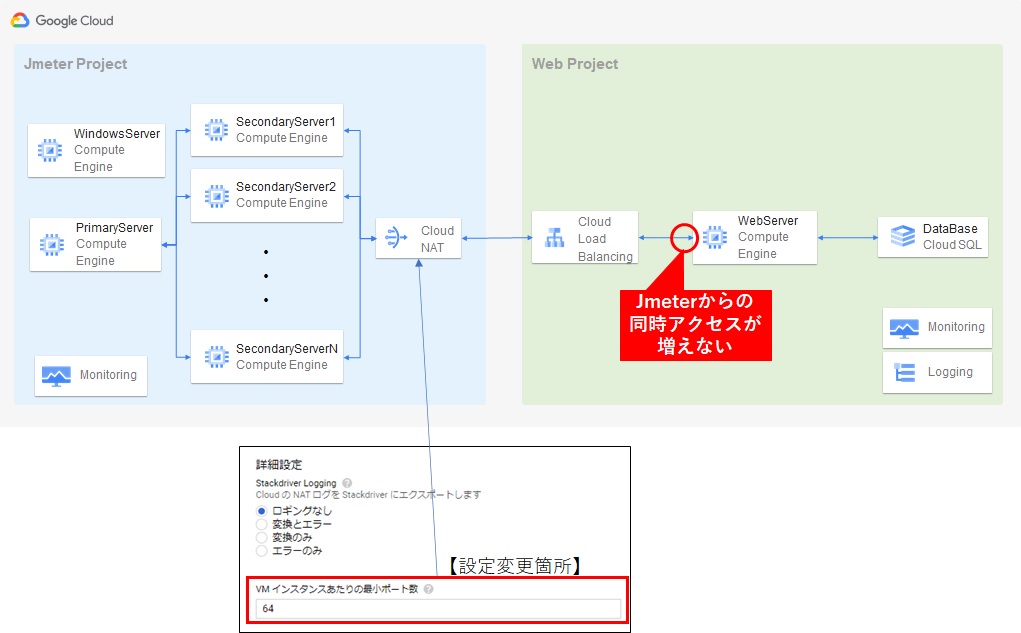Click the SecondaryServer1 Compute Engine icon
Image resolution: width=1021 pixels, height=633 pixels.
[x=216, y=130]
